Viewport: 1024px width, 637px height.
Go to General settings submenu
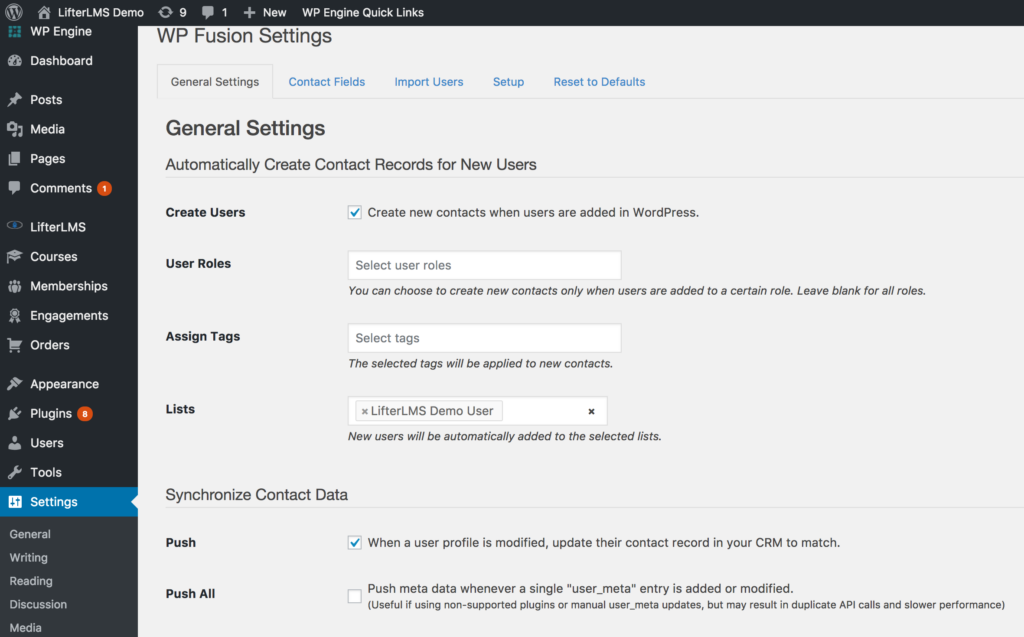pos(30,534)
